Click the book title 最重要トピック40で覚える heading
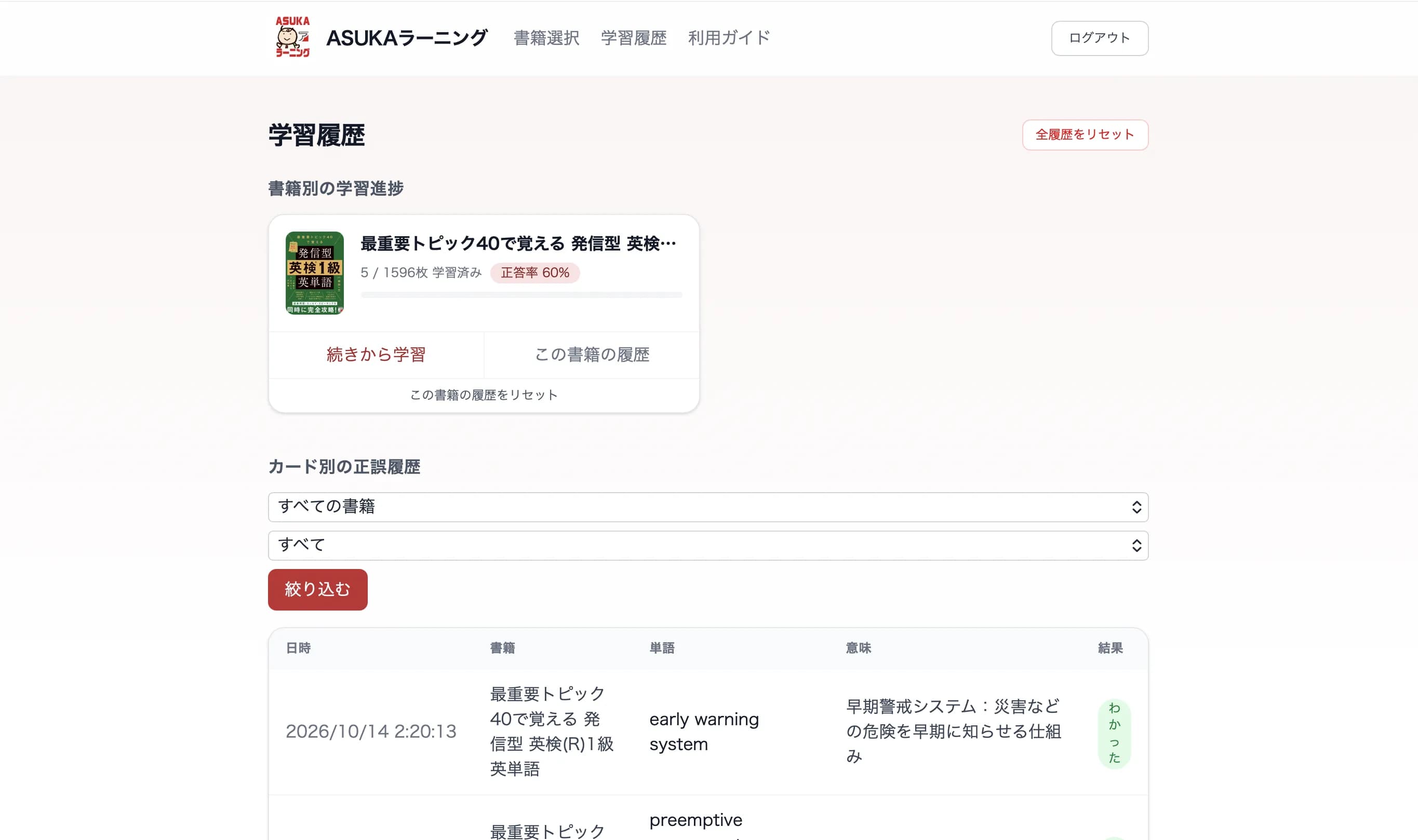This screenshot has height=840, width=1418. (x=518, y=243)
